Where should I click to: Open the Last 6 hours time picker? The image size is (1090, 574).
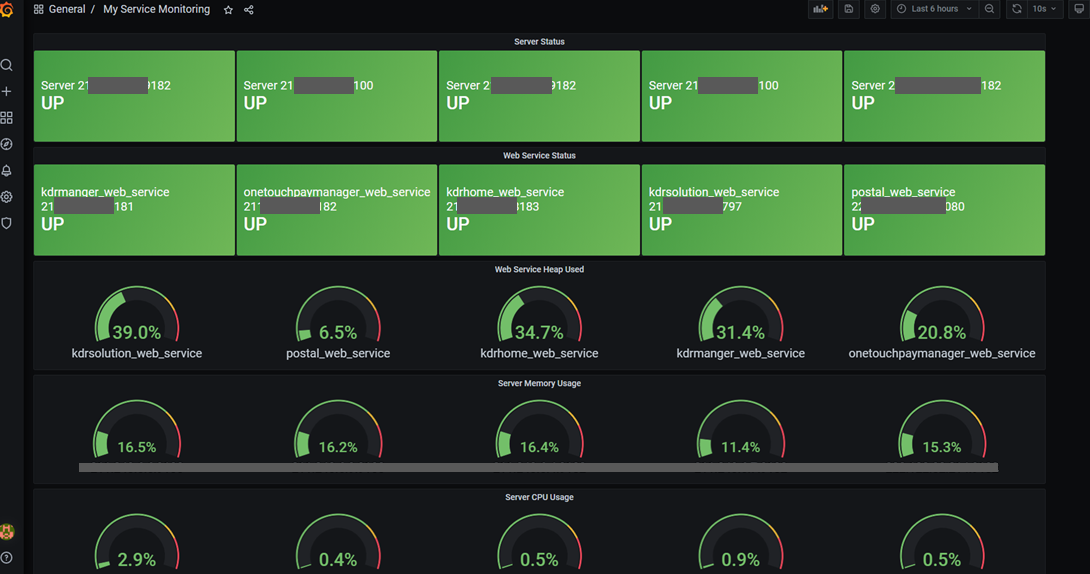coord(934,9)
